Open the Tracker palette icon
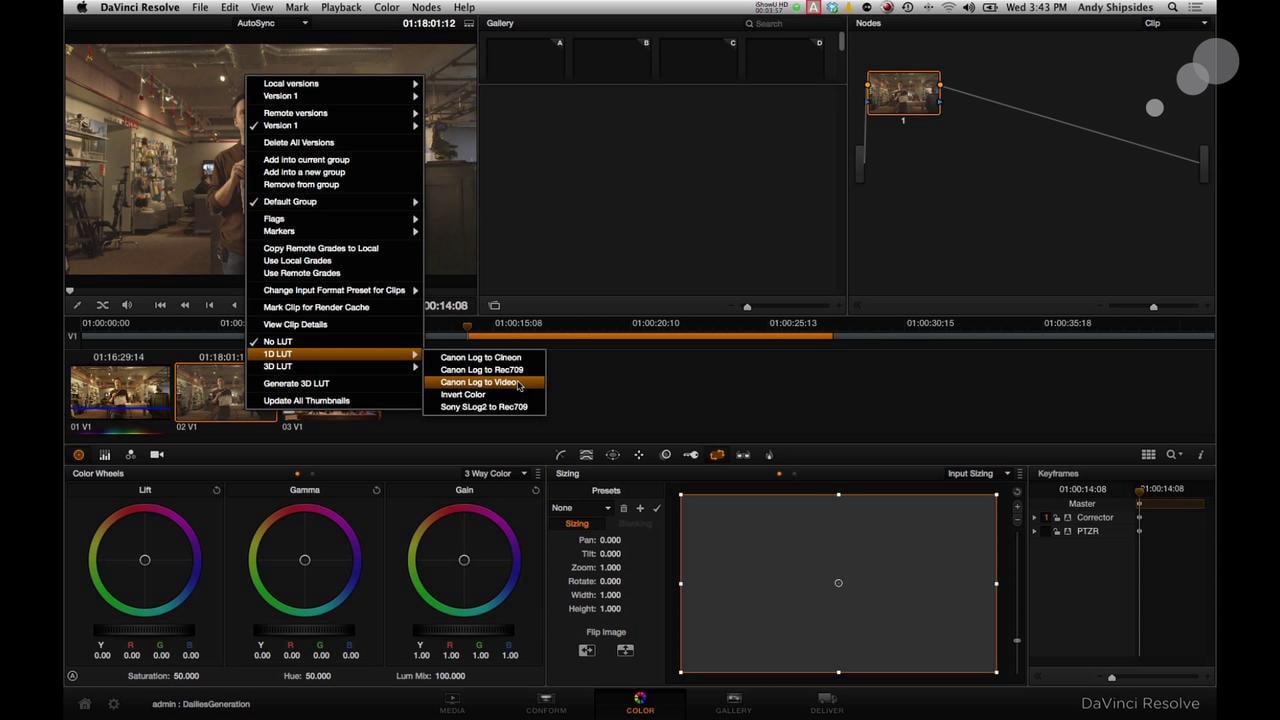This screenshot has width=1280, height=720. pyautogui.click(x=639, y=455)
